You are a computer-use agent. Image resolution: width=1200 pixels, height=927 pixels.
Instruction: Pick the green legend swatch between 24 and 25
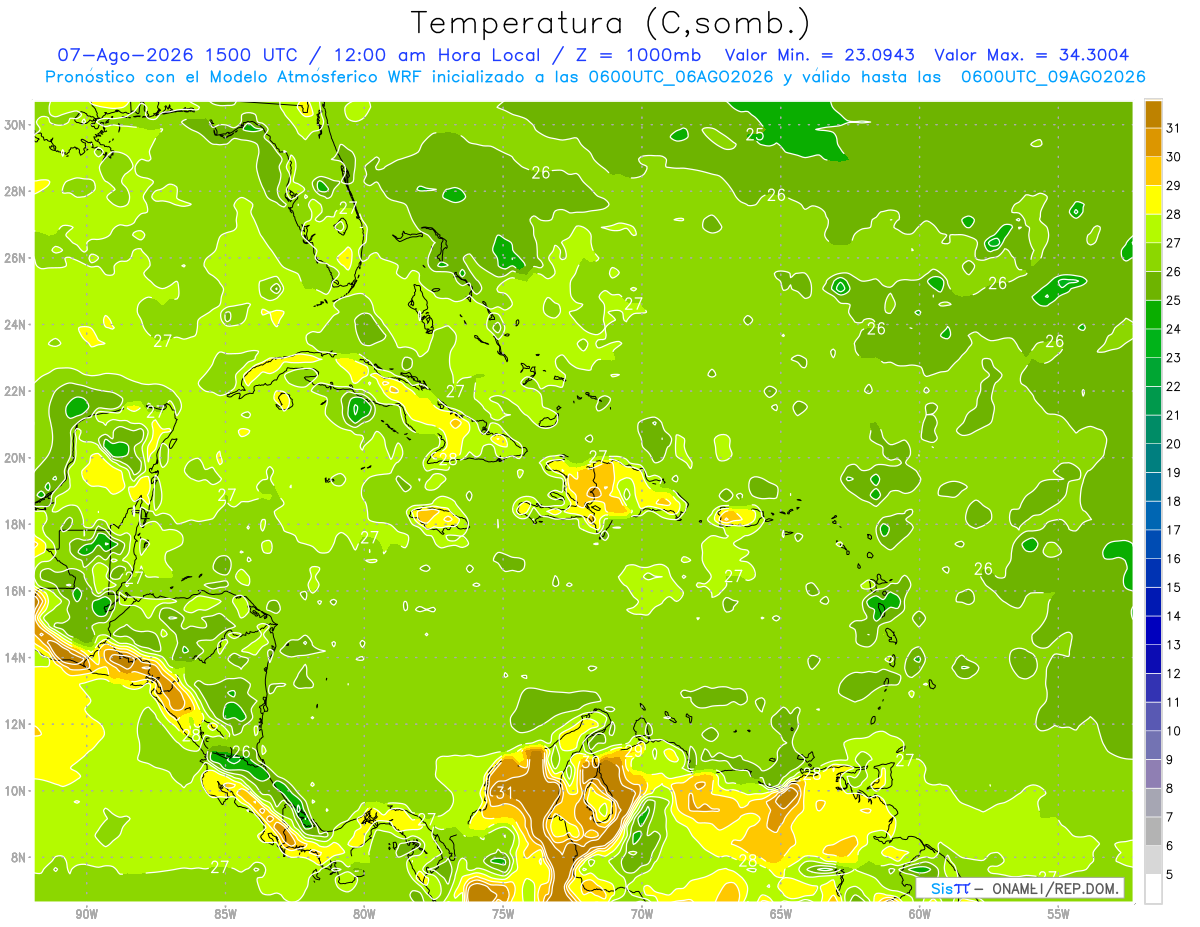pyautogui.click(x=1153, y=315)
